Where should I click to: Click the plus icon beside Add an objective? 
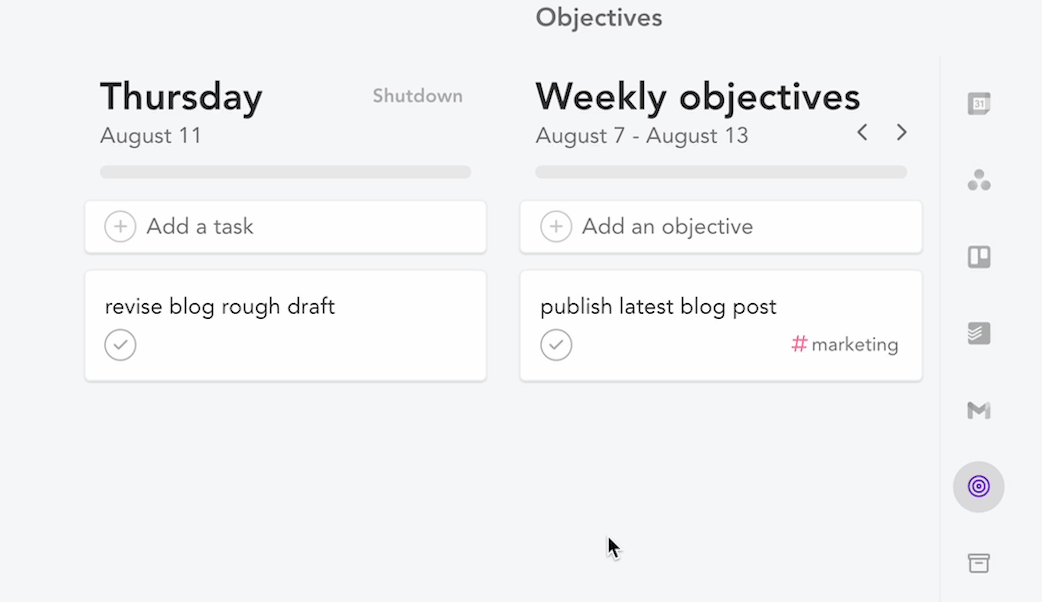pos(556,227)
